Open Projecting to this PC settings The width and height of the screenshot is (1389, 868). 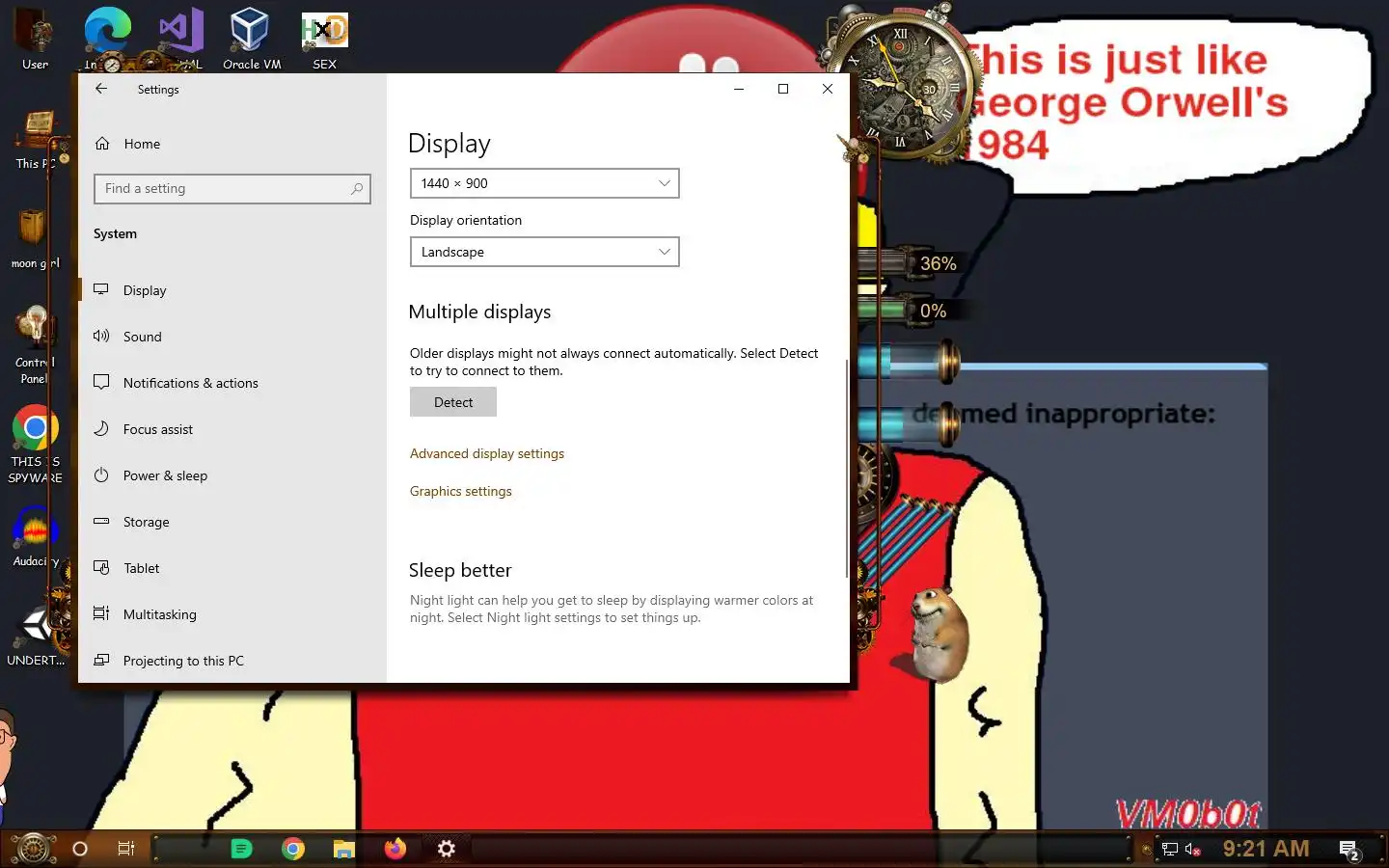231,661
